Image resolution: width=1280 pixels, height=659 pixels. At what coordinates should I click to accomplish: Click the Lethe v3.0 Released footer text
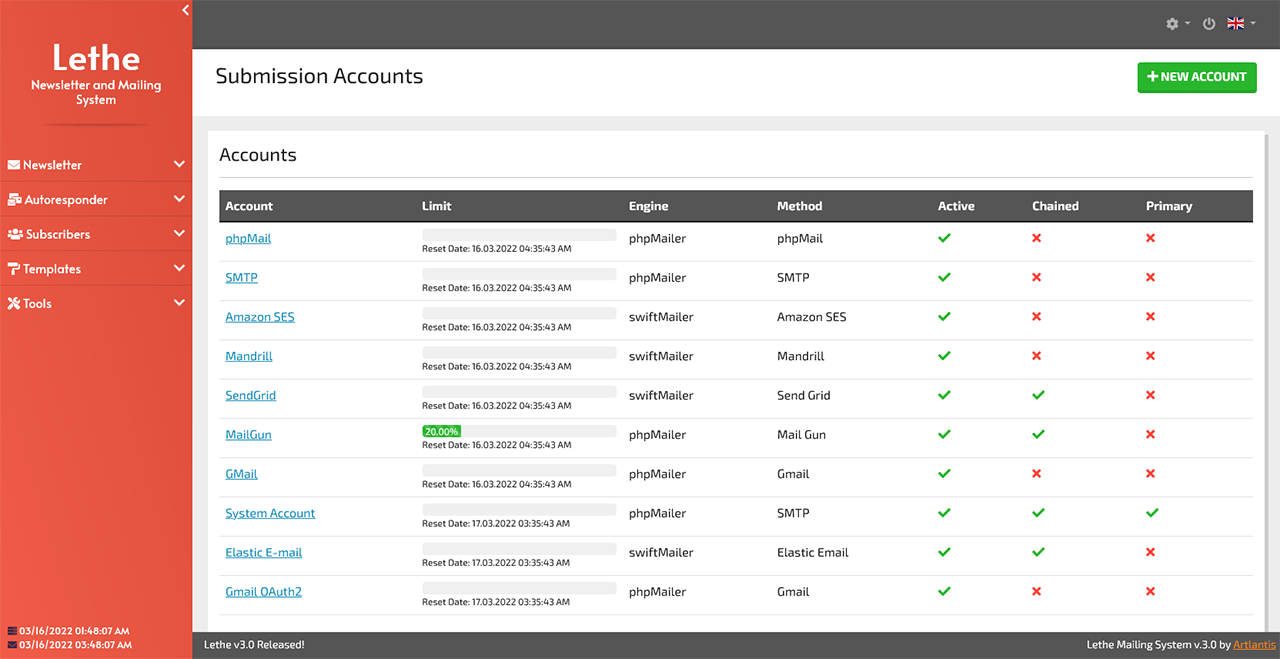(254, 645)
